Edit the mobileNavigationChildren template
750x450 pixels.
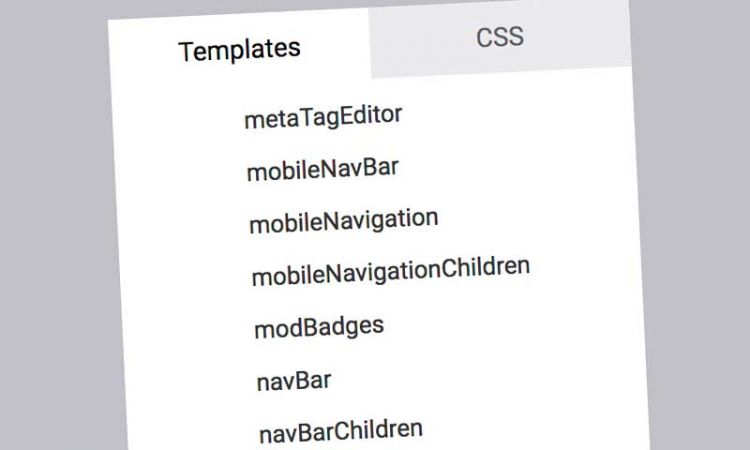[x=390, y=270]
